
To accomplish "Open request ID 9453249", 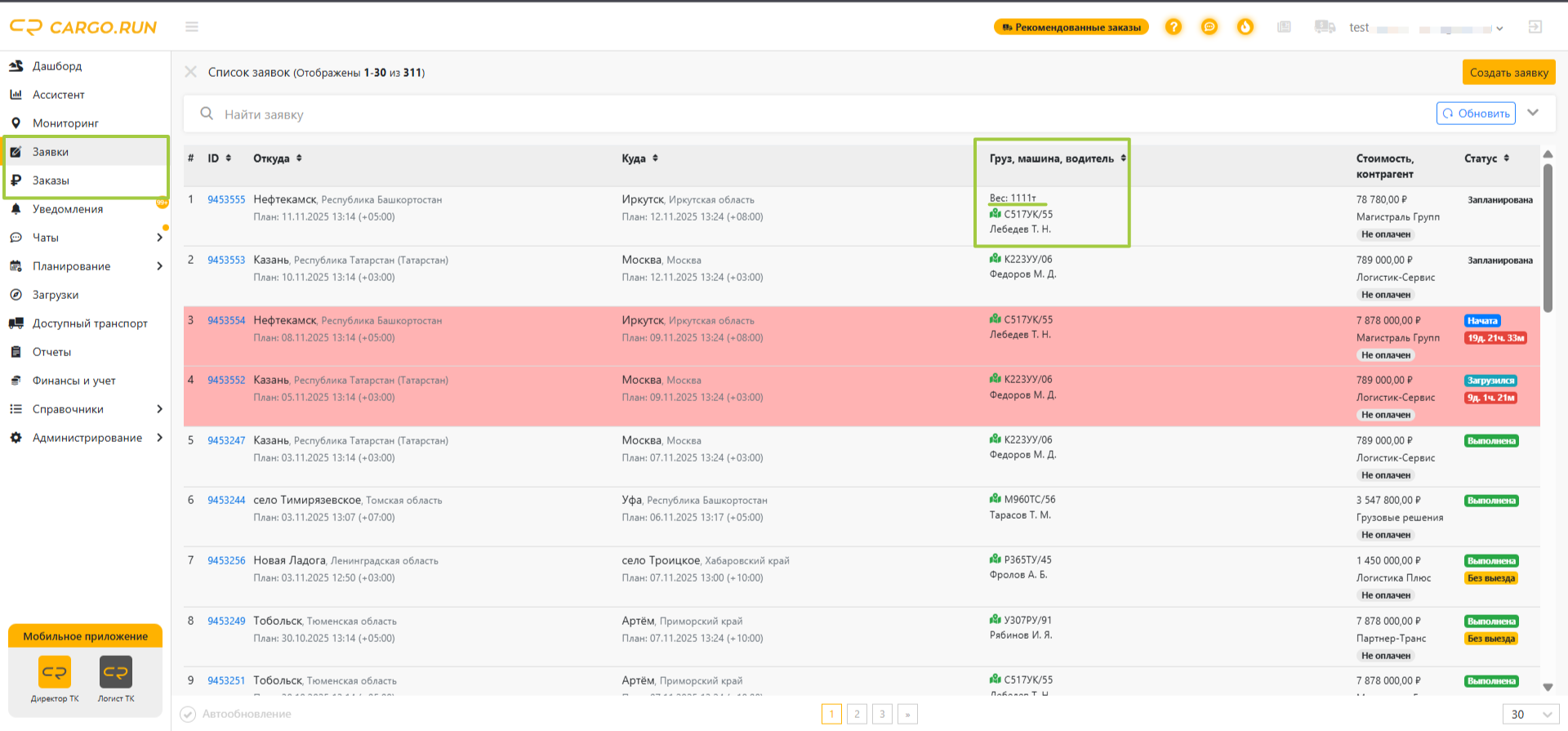I will [x=226, y=621].
